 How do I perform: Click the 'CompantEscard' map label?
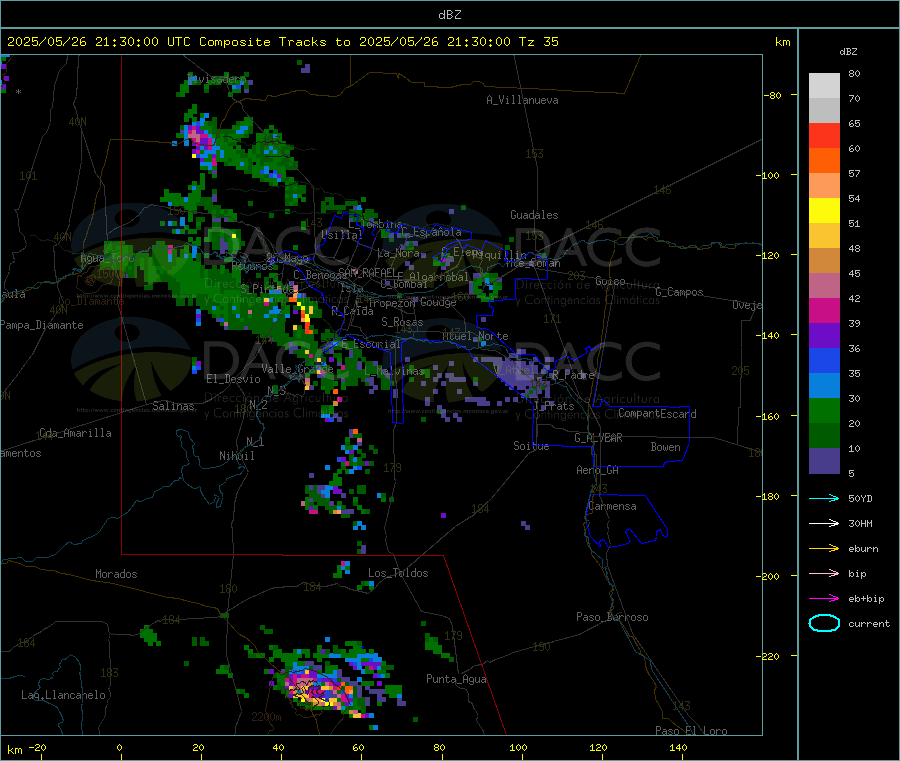657,414
